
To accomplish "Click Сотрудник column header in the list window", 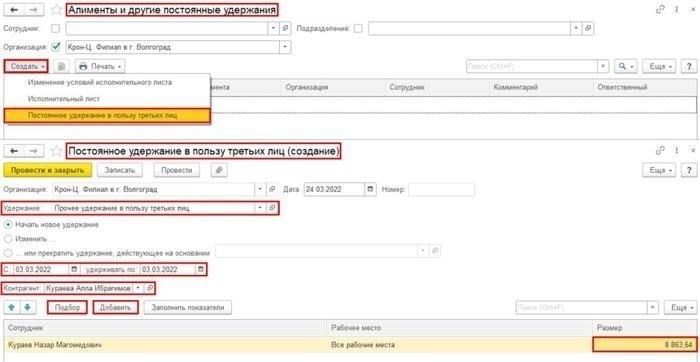I will coord(438,87).
